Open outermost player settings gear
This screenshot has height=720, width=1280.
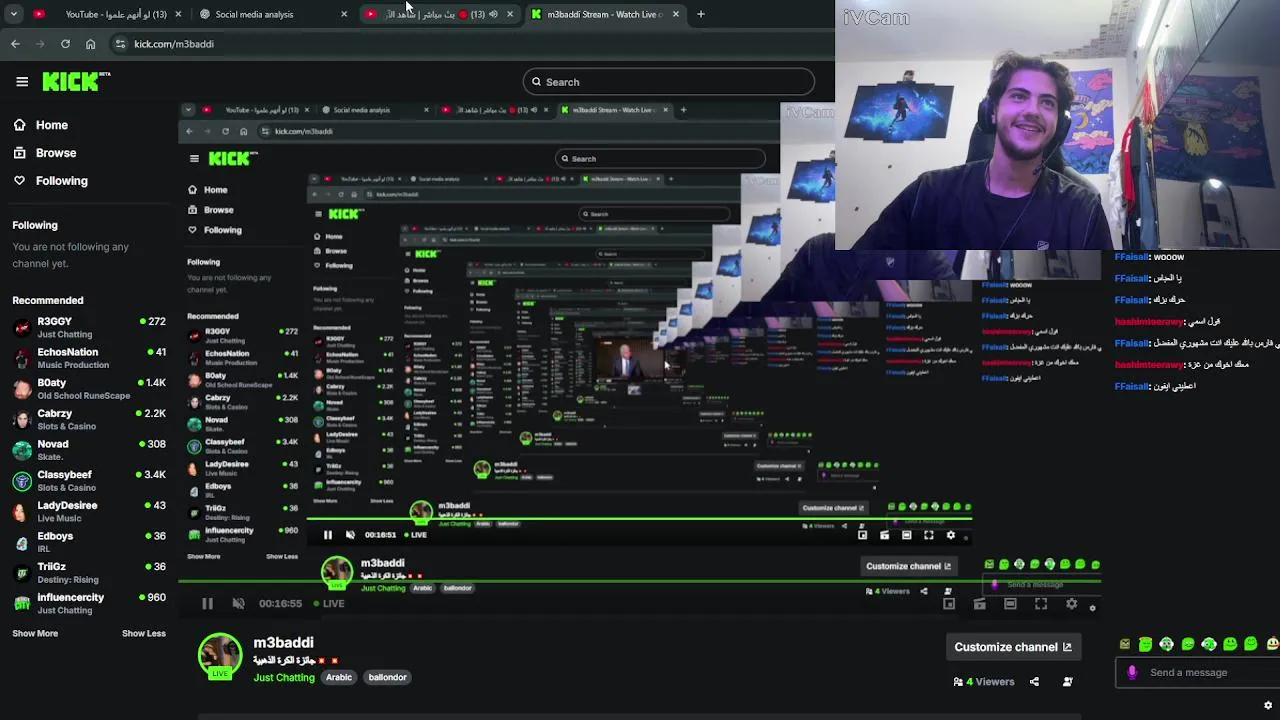[x=1071, y=604]
